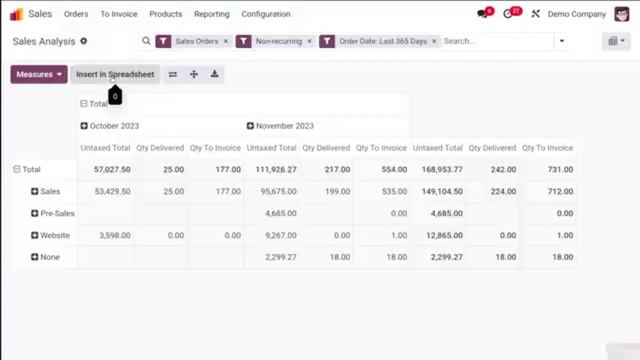
Task: Open the view switcher dropdown
Action: 616,41
